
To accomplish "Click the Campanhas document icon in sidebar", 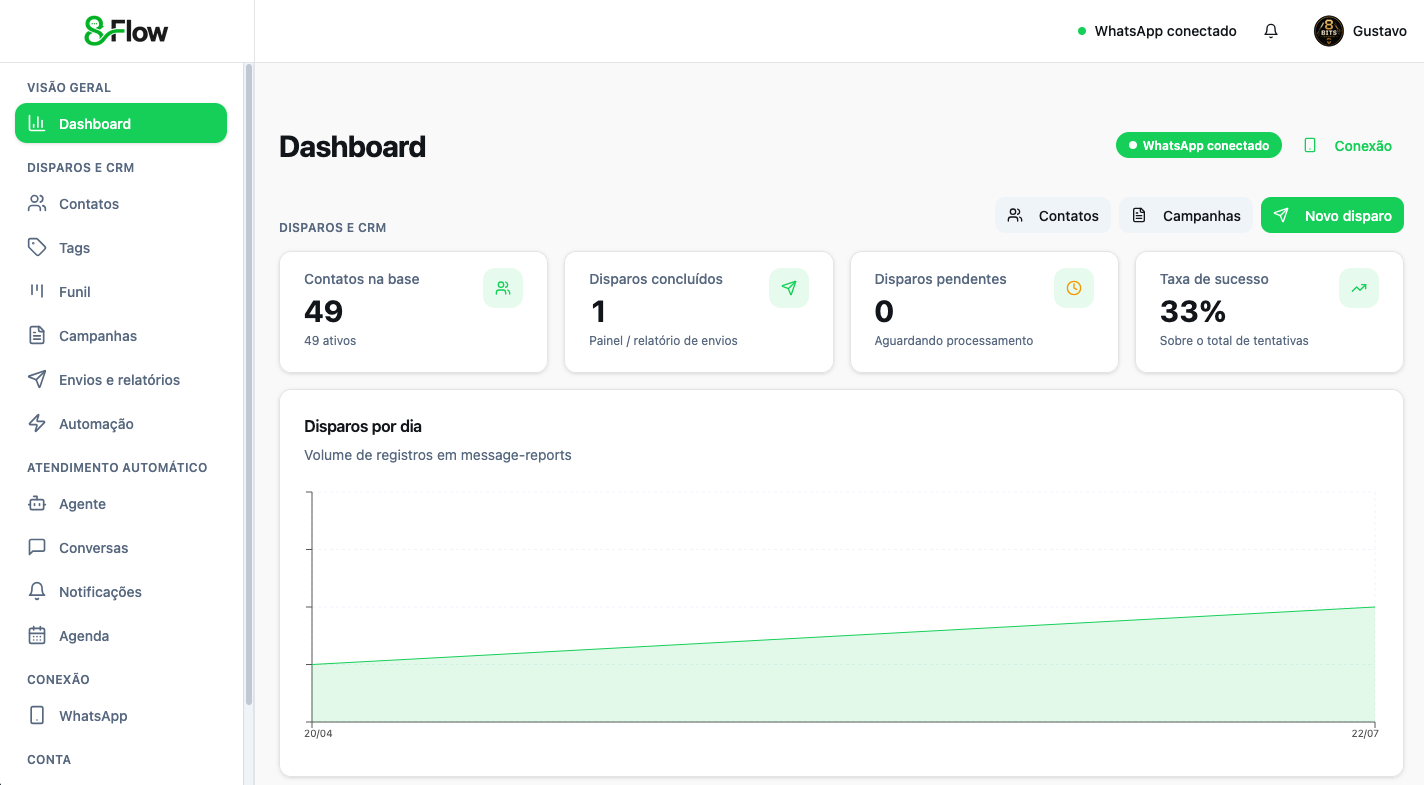I will pyautogui.click(x=37, y=335).
